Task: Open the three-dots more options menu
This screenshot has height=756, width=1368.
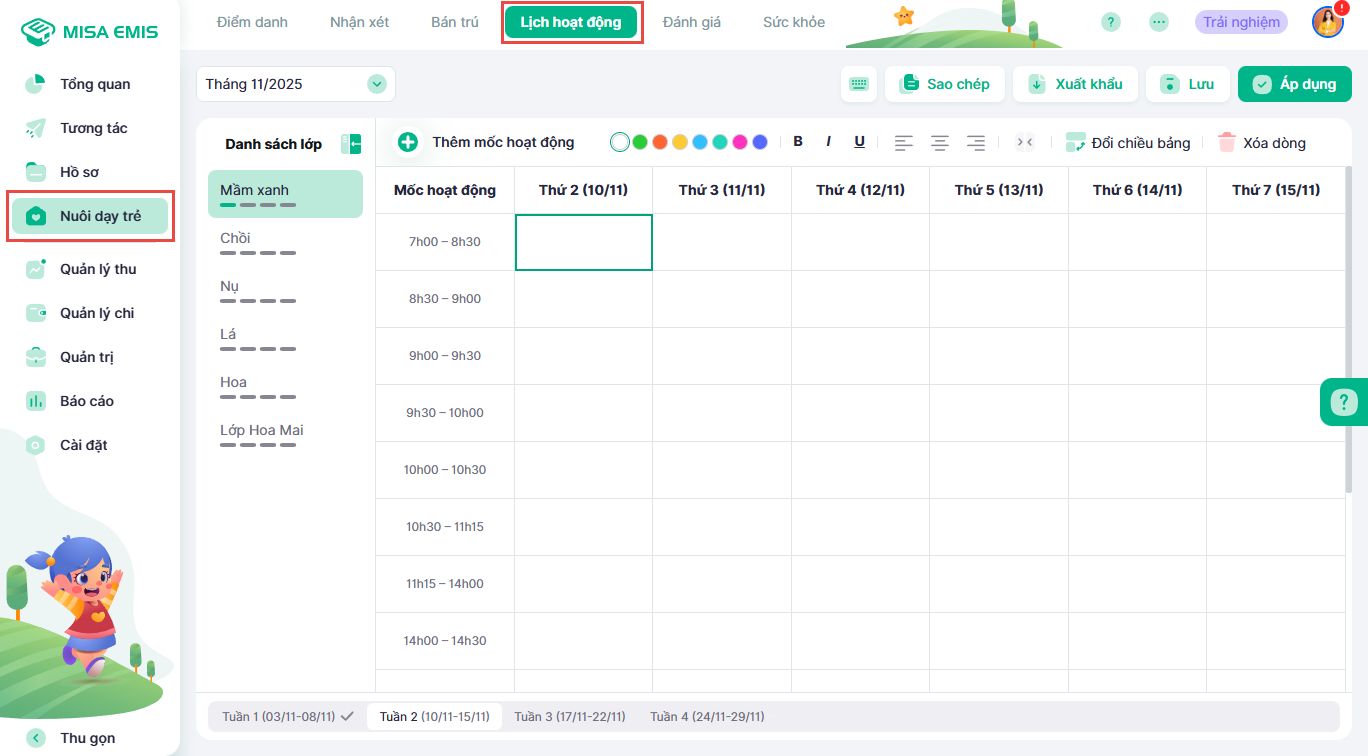Action: 1159,22
